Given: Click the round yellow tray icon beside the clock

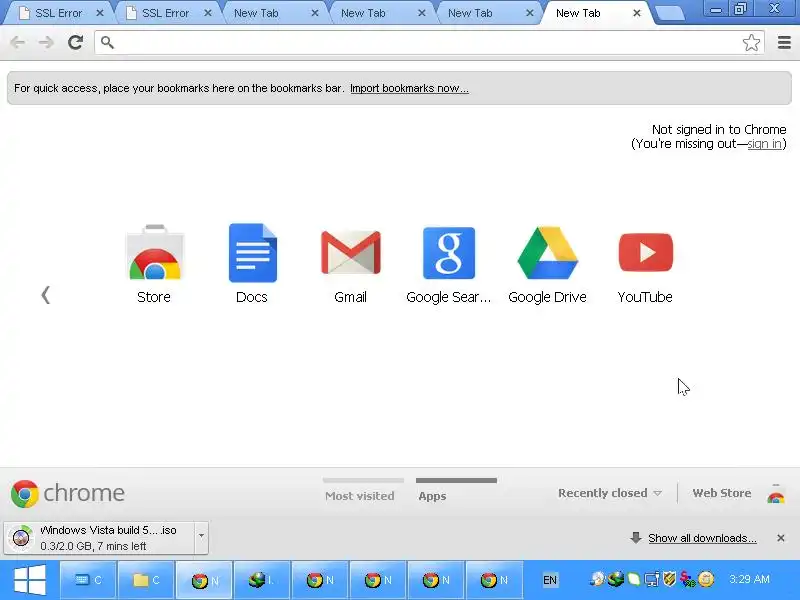Looking at the screenshot, I should (x=706, y=579).
